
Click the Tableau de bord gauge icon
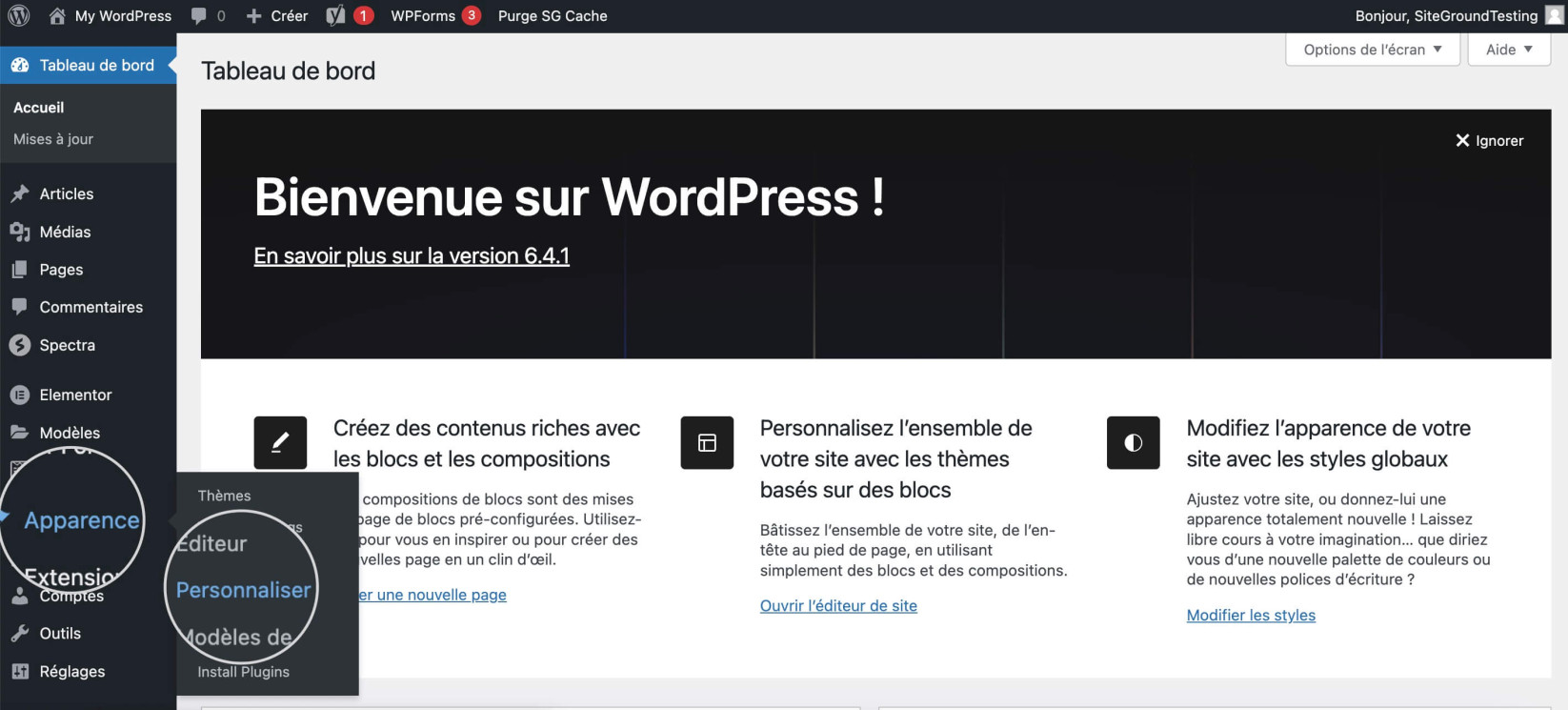20,66
